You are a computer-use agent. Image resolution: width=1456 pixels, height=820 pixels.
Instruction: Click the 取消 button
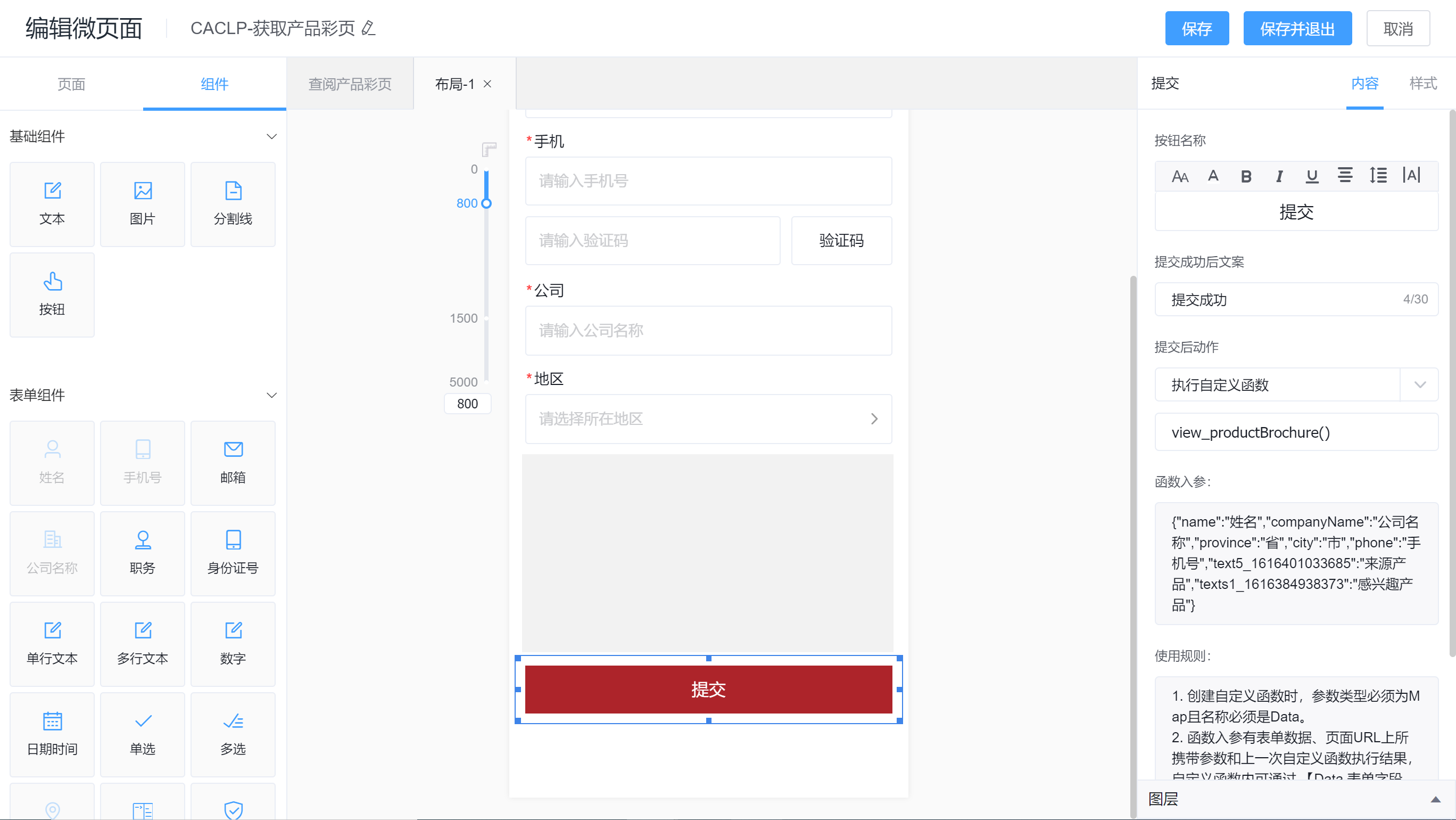[x=1398, y=28]
